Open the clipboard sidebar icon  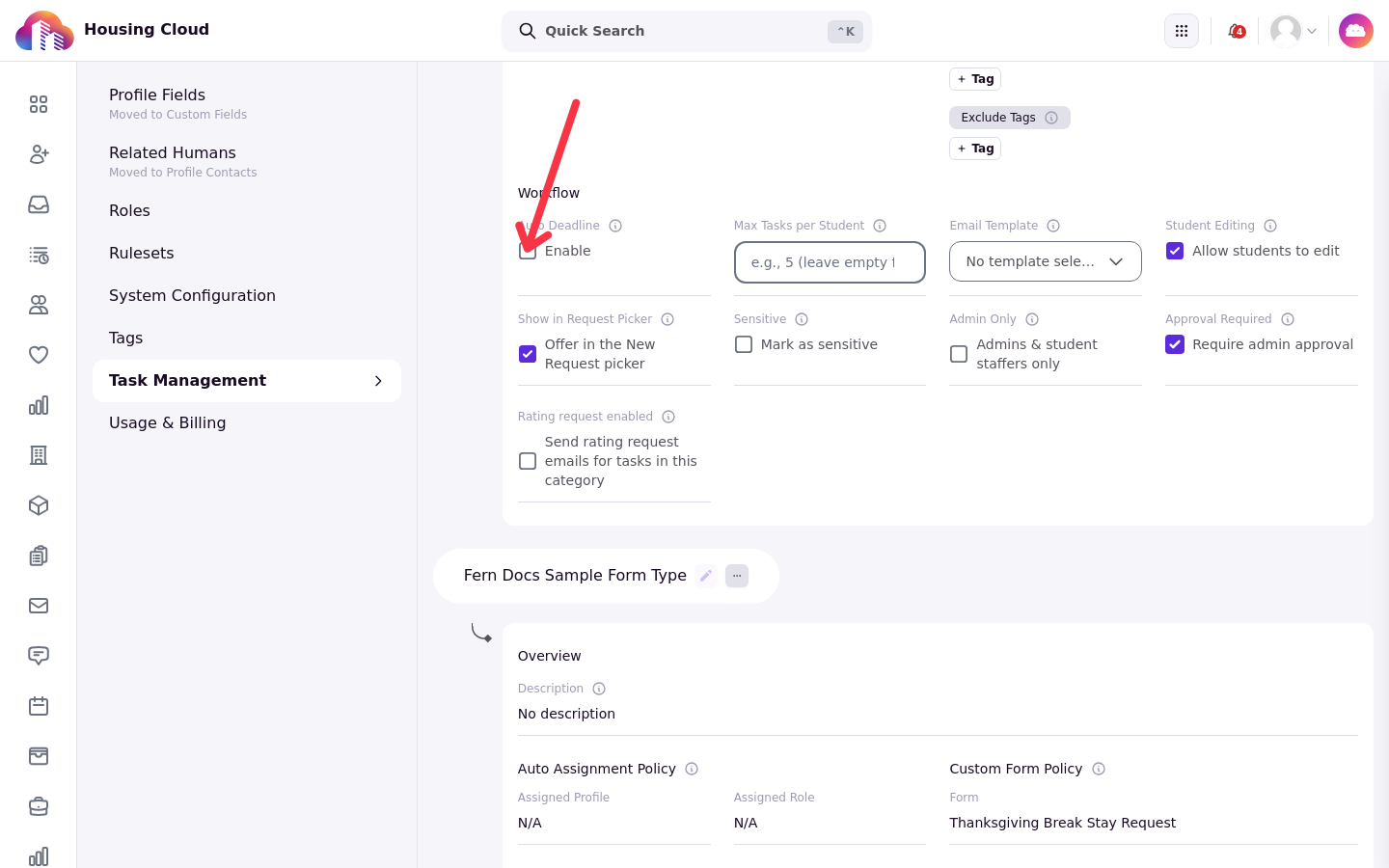(x=39, y=556)
